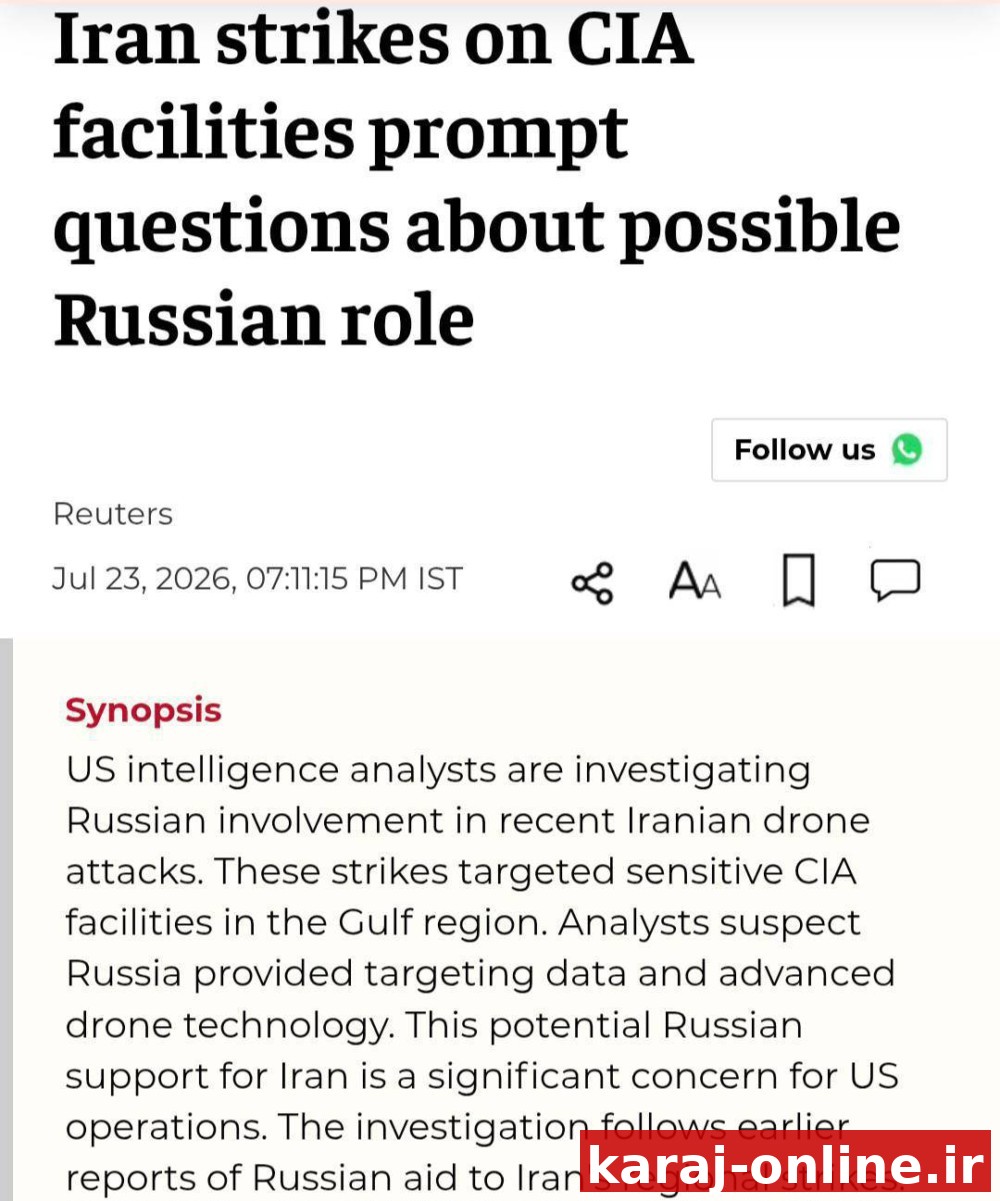Click the Follow us button label
1000x1201 pixels.
coord(804,450)
